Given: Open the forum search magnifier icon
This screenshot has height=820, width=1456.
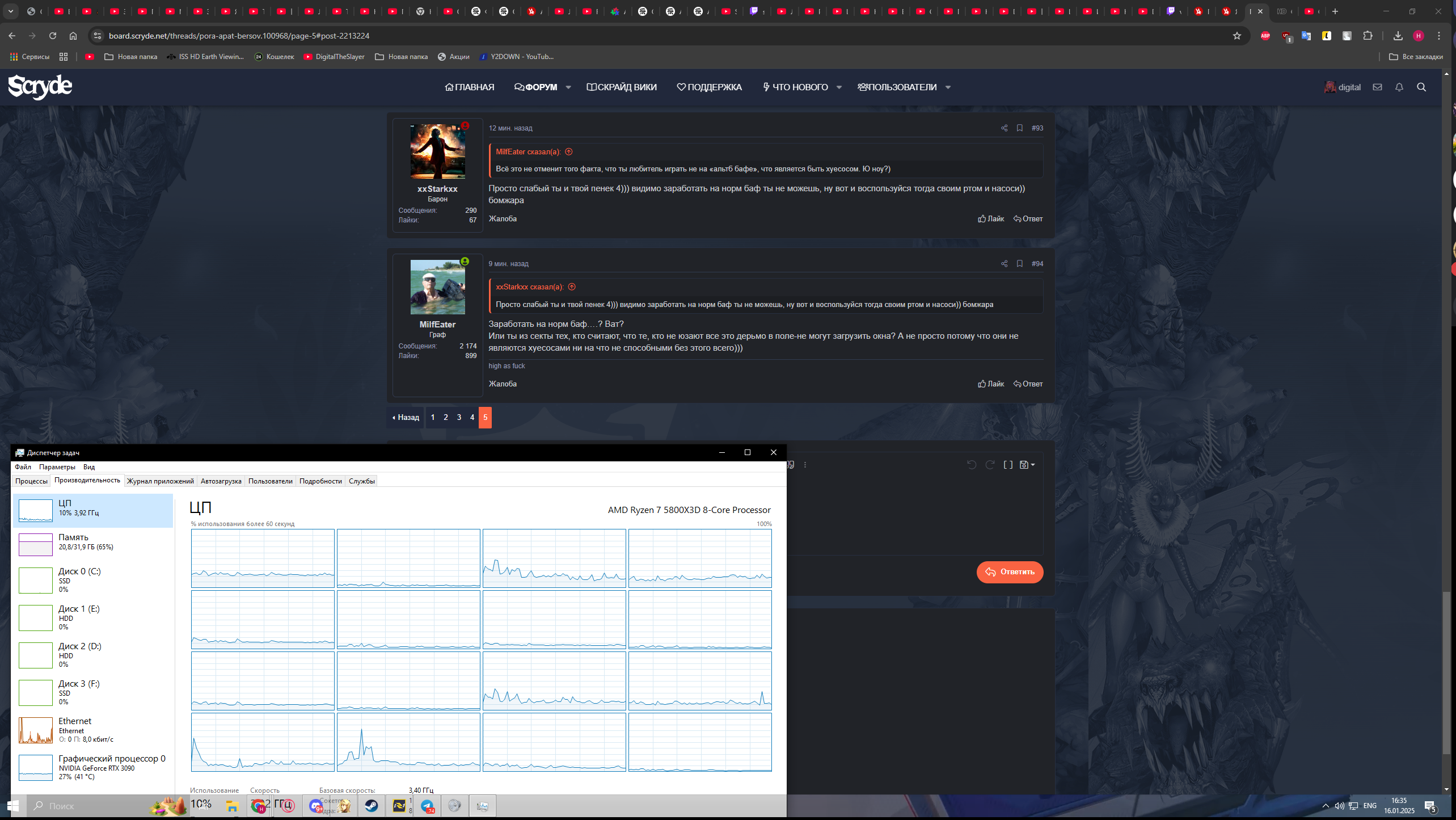Looking at the screenshot, I should click(1421, 87).
